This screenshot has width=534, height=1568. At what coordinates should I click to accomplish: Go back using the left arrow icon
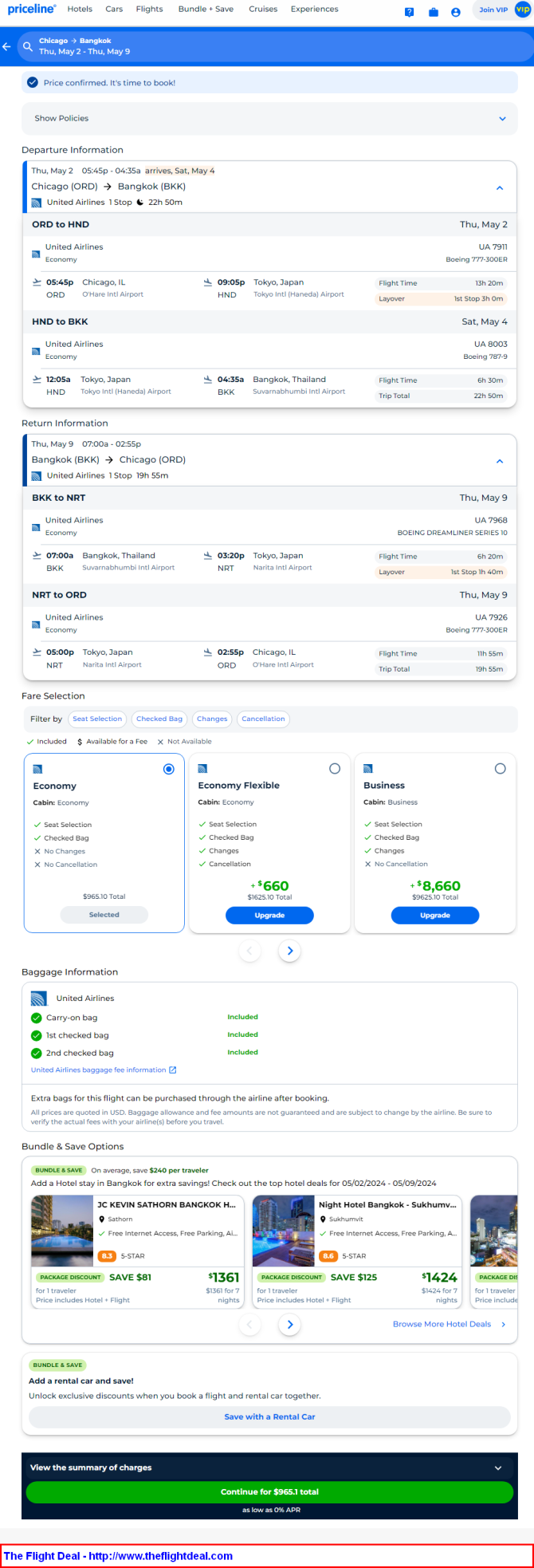pos(6,46)
